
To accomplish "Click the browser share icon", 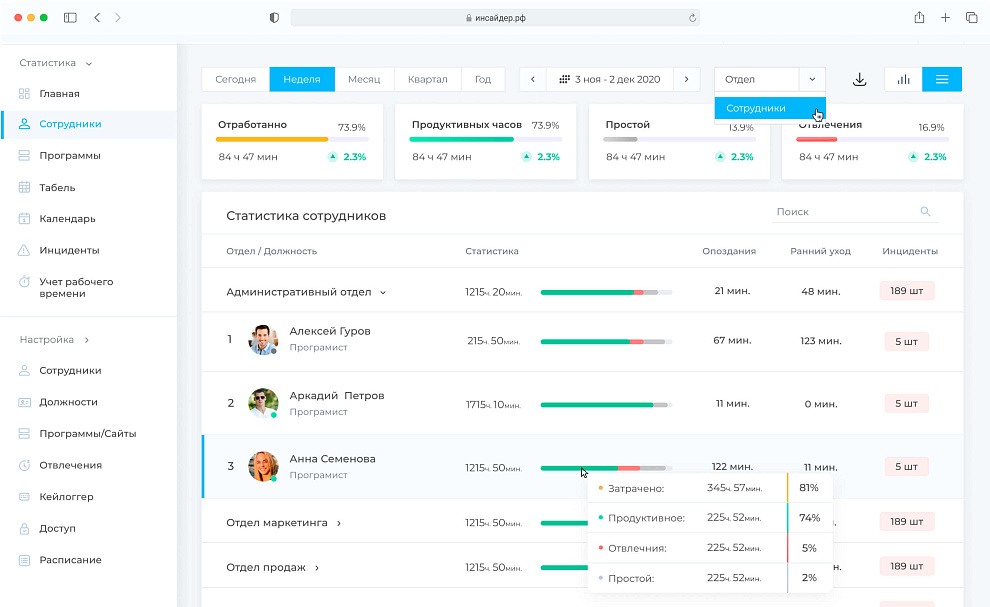I will (x=919, y=18).
